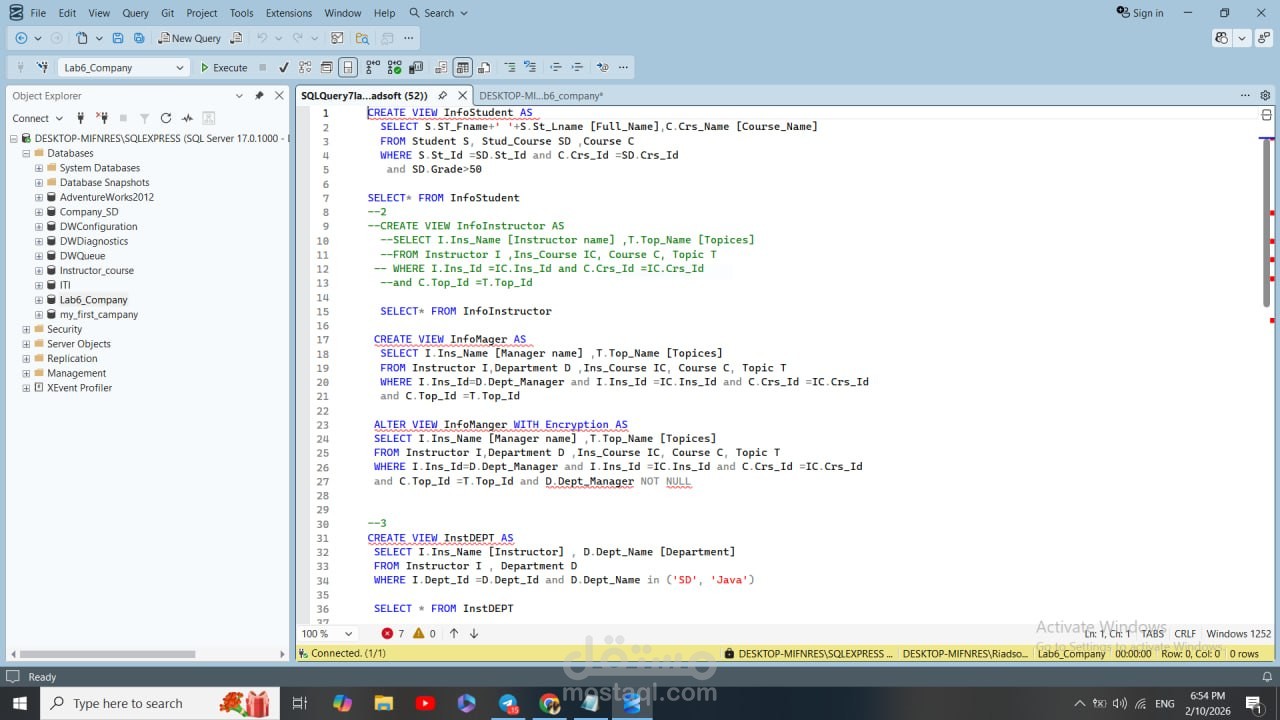The width and height of the screenshot is (1280, 720).
Task: Toggle Results to Grid mode
Action: click(x=462, y=68)
